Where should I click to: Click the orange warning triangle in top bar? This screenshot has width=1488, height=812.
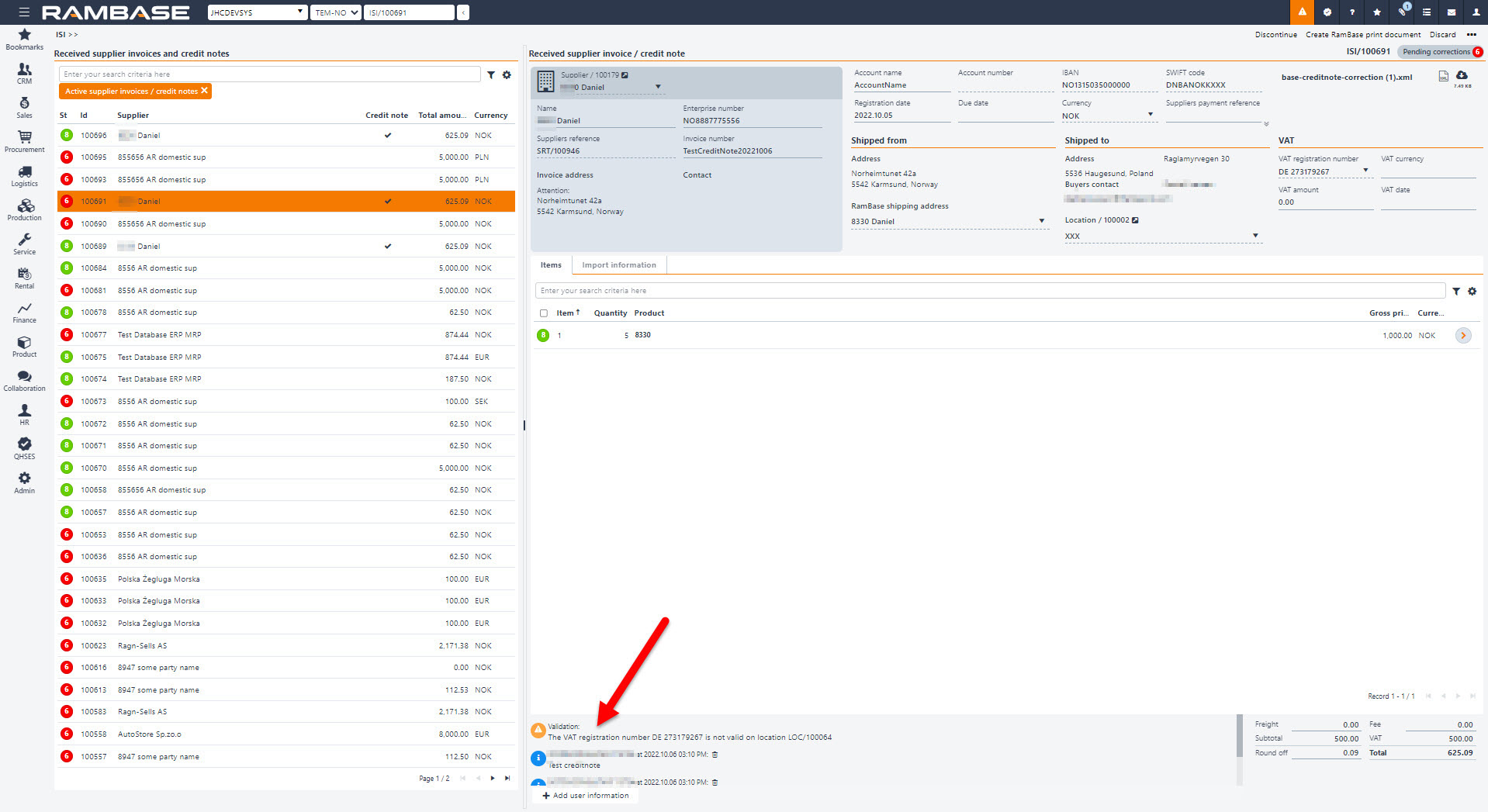pos(1302,12)
